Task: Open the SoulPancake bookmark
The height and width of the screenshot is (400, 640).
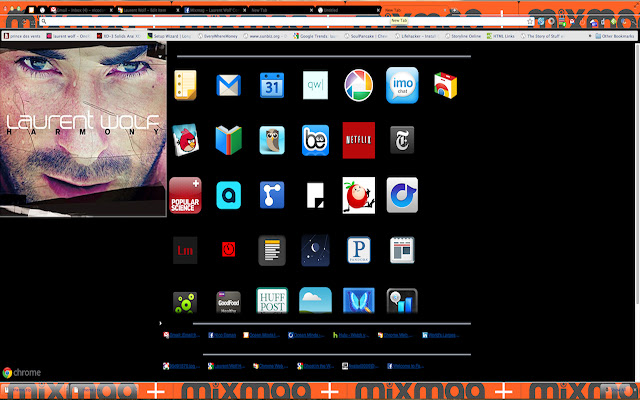Action: (x=366, y=36)
